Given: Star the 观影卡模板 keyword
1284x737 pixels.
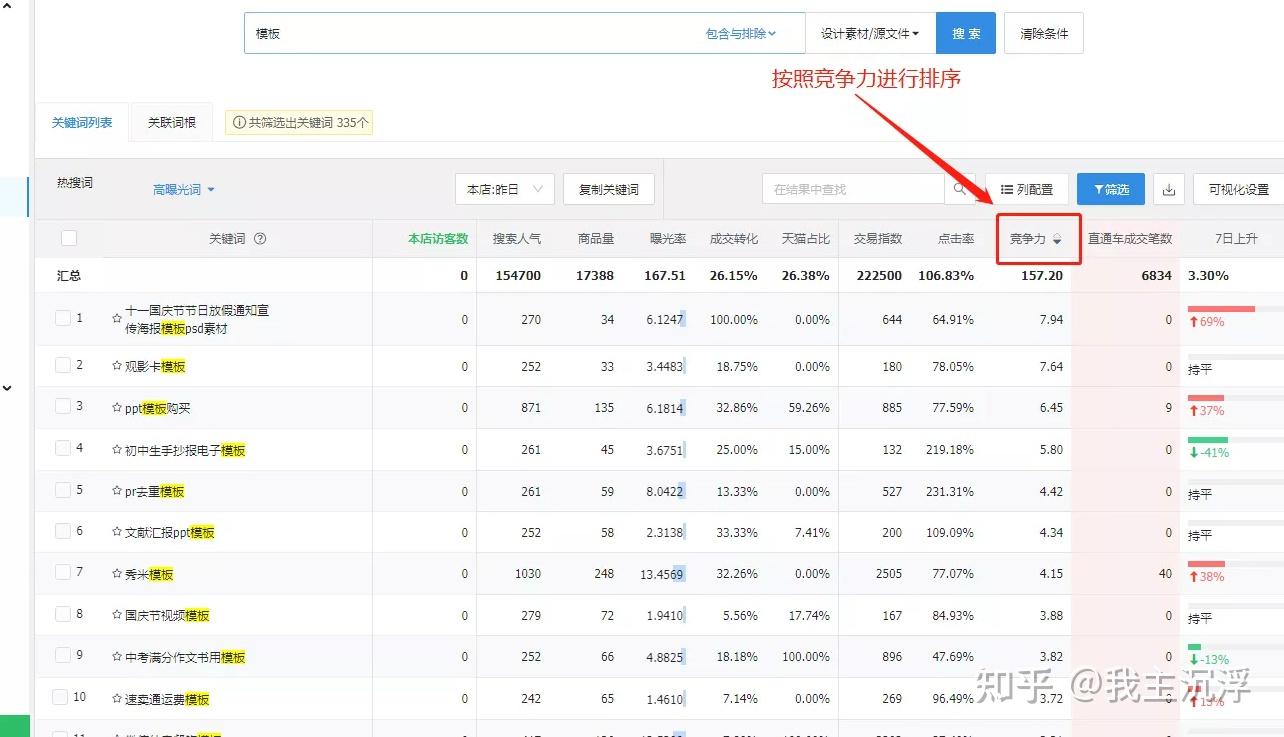Looking at the screenshot, I should point(117,366).
